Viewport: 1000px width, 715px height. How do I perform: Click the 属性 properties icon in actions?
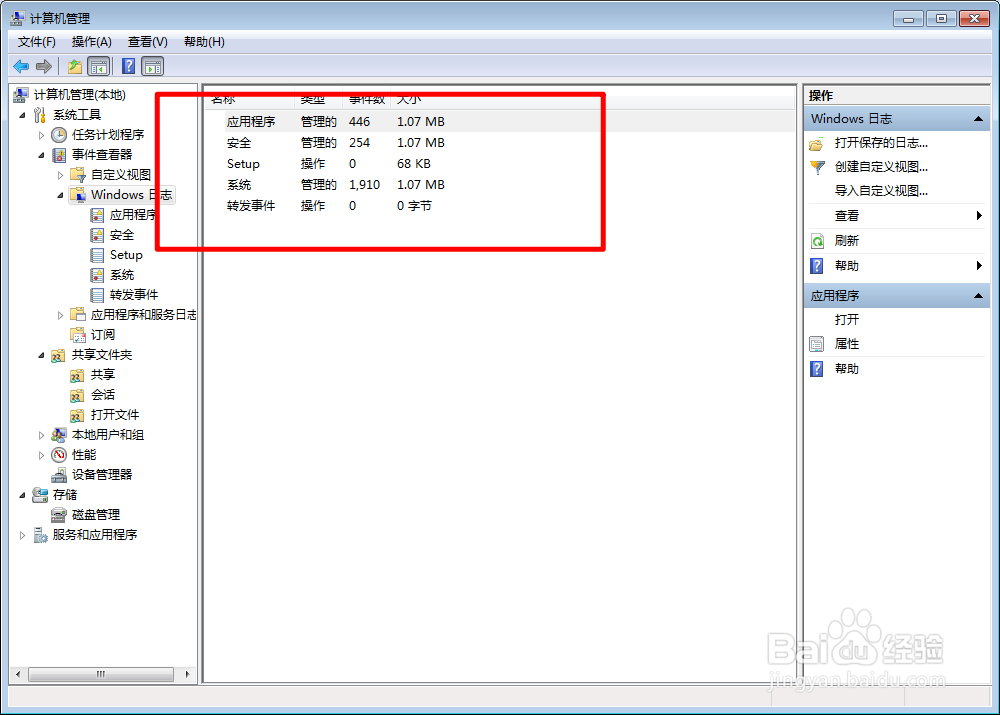click(817, 344)
